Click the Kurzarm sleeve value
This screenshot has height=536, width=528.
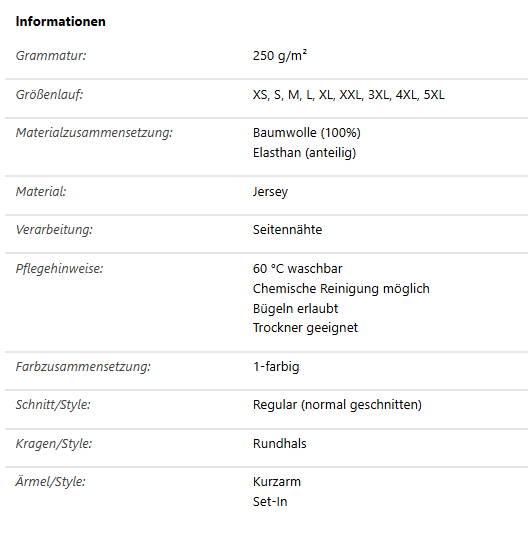click(277, 482)
